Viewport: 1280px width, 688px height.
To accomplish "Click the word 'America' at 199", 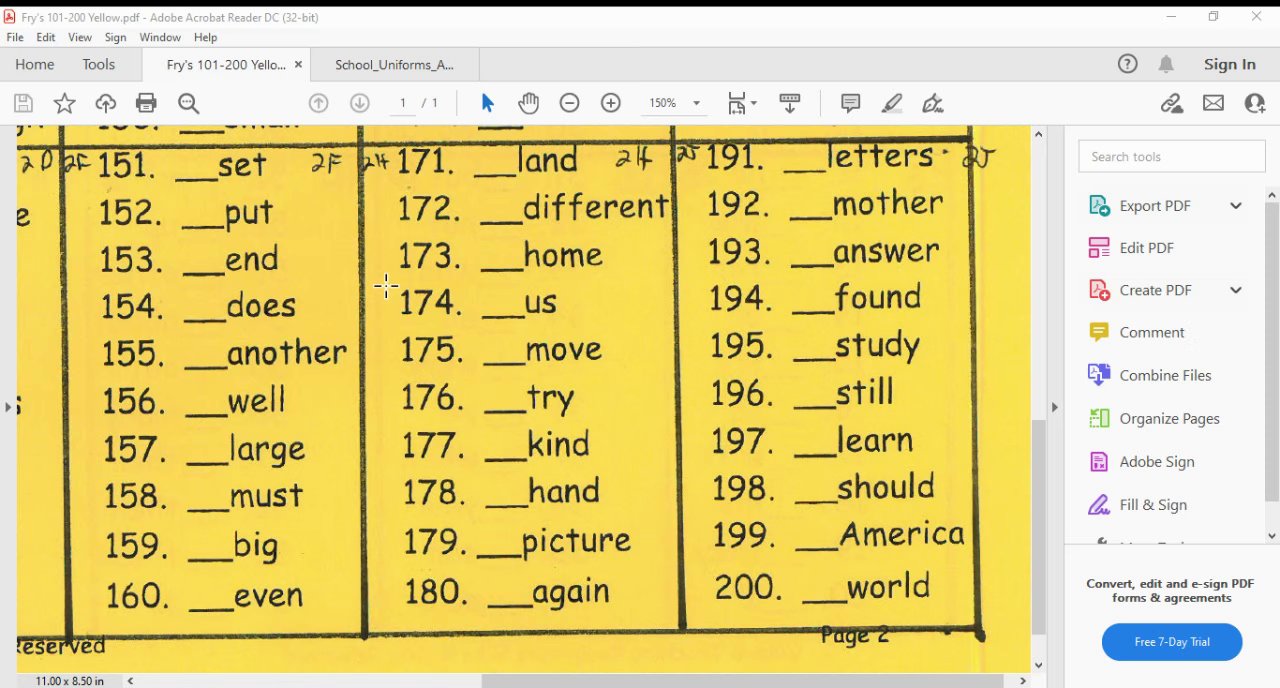I will [902, 534].
